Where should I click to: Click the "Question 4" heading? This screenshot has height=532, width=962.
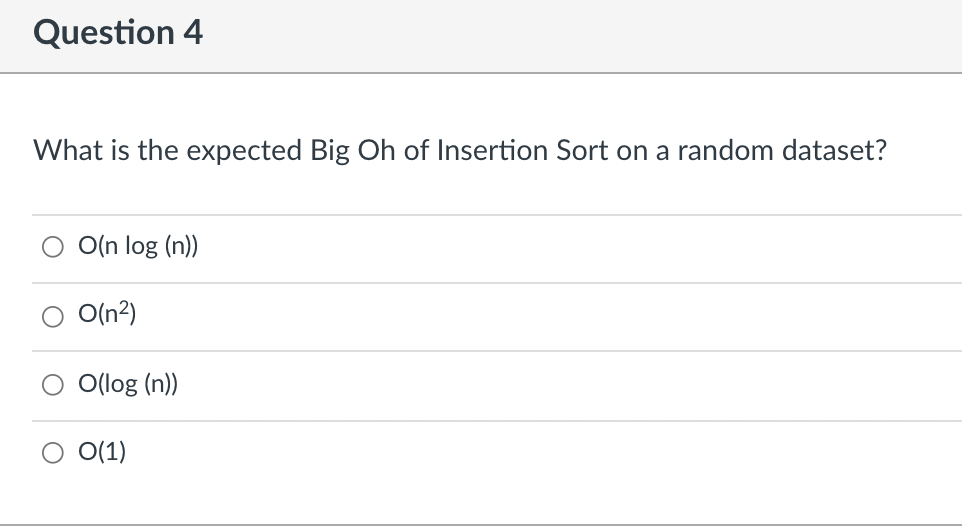pyautogui.click(x=118, y=33)
